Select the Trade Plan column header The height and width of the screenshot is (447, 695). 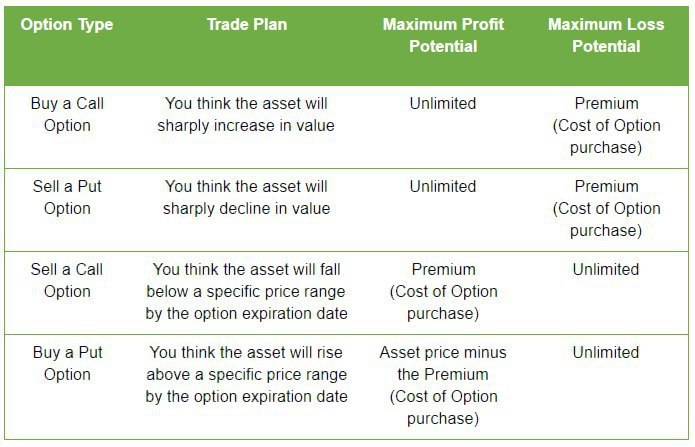click(x=245, y=24)
